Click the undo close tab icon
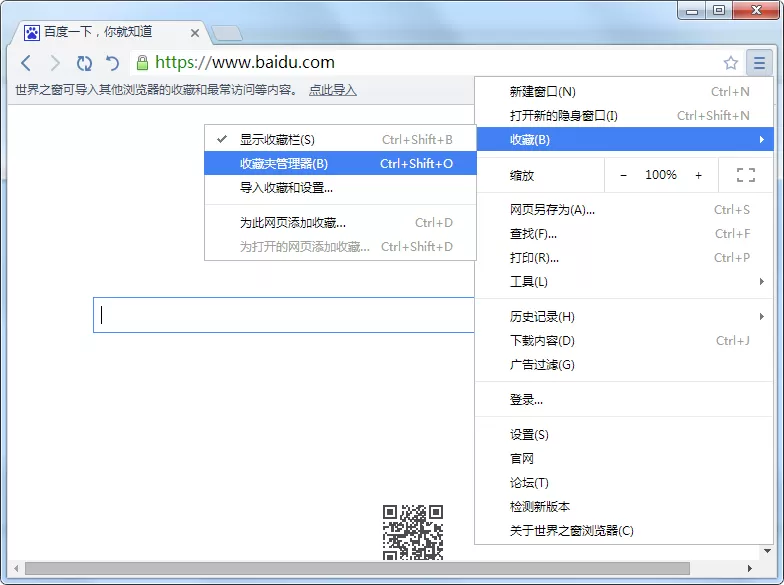Screen dimensions: 784x585 112,63
